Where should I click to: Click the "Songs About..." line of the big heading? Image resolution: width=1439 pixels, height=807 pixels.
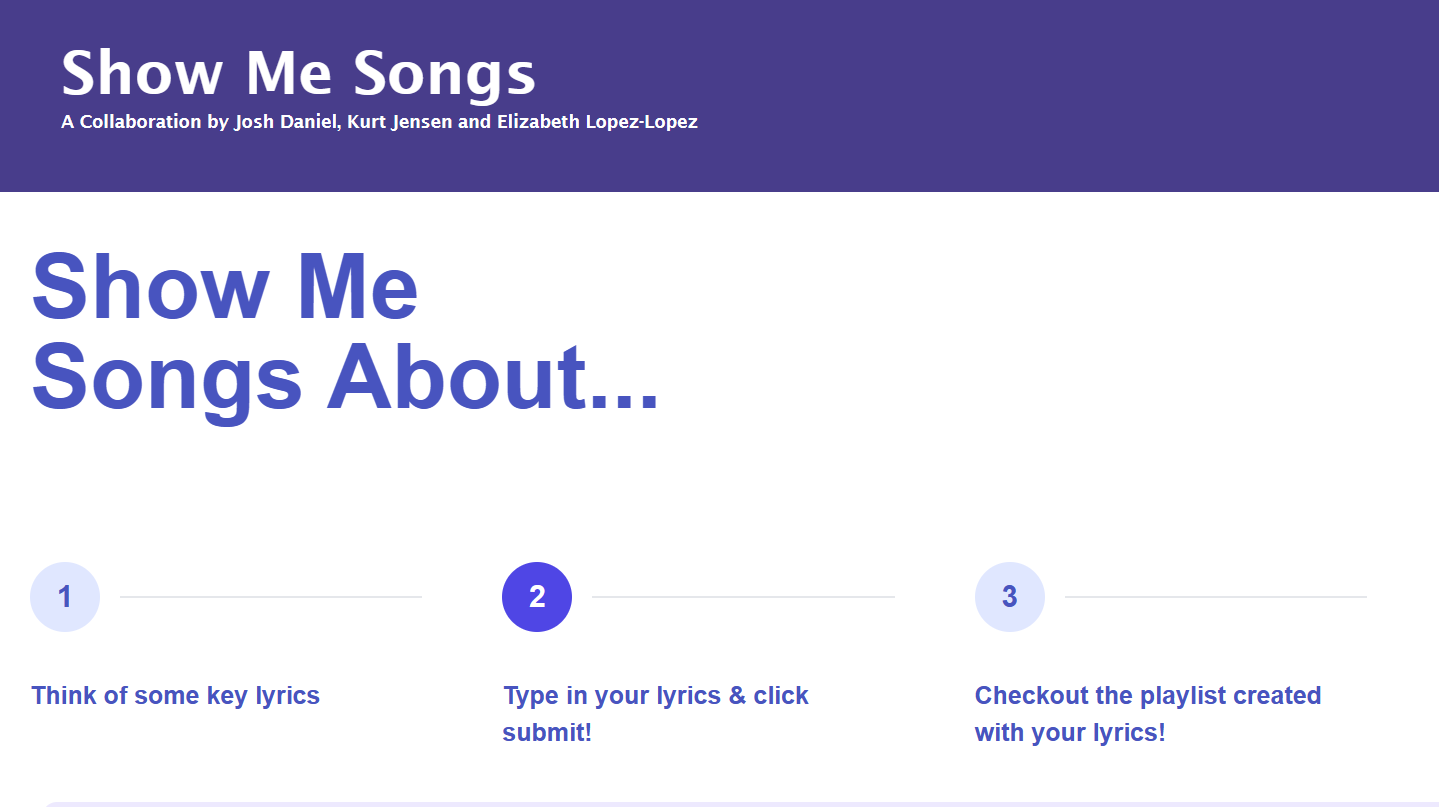point(345,377)
